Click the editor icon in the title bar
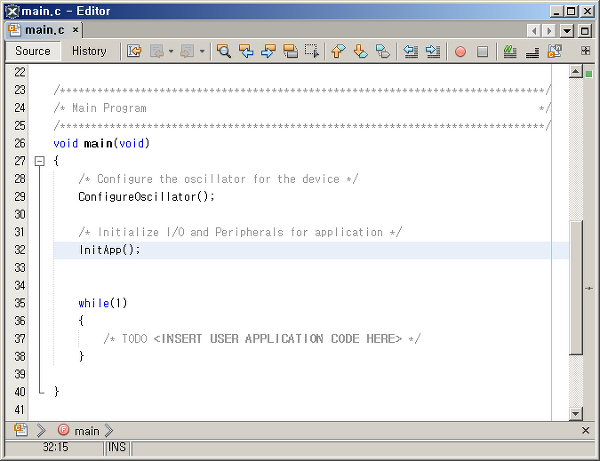 click(x=12, y=11)
